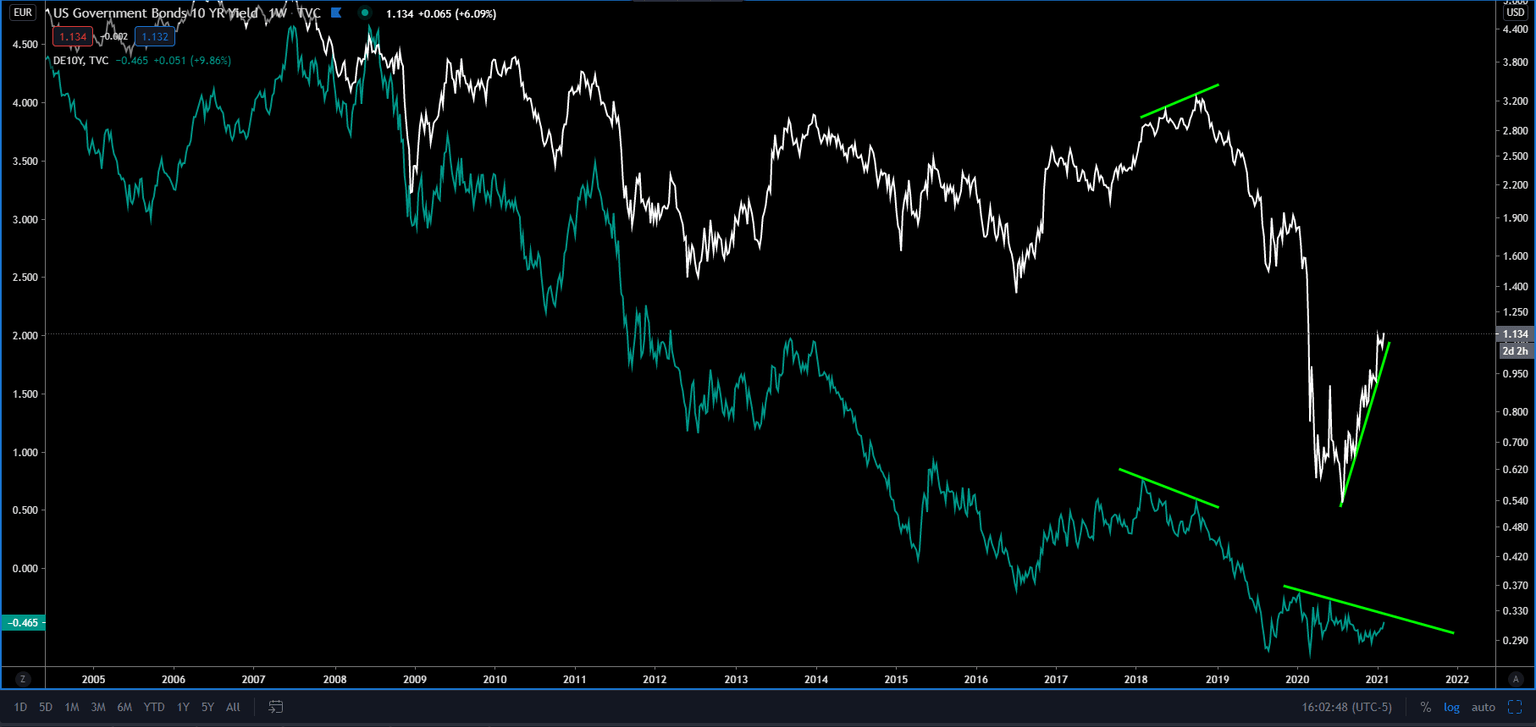Click the red 1.134 sell price button
1536x727 pixels.
73,37
